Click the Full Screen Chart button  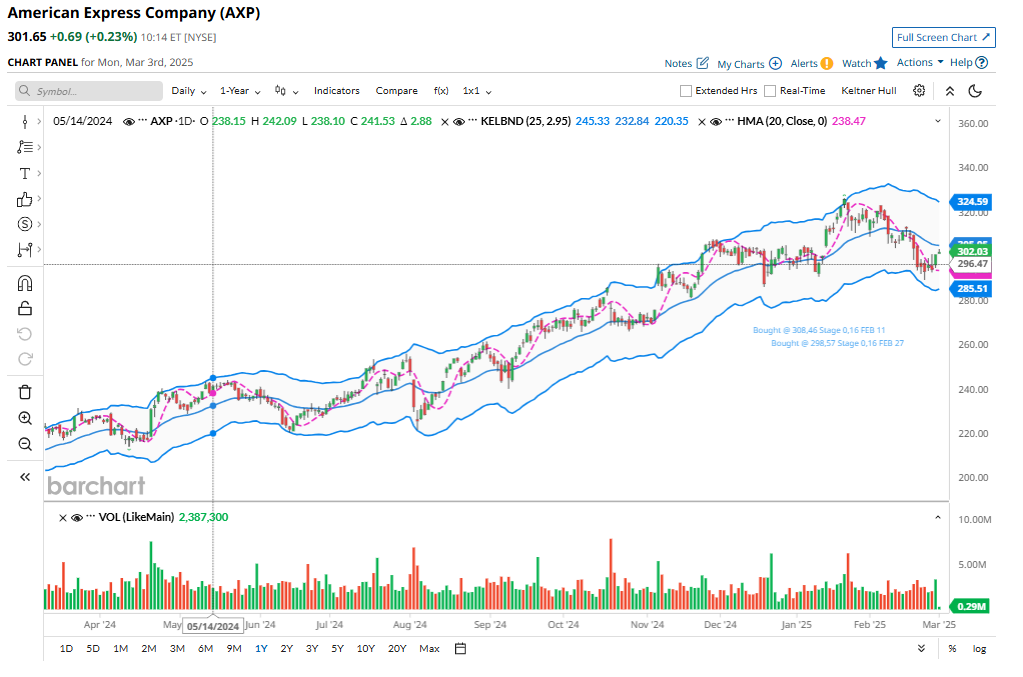coord(943,38)
